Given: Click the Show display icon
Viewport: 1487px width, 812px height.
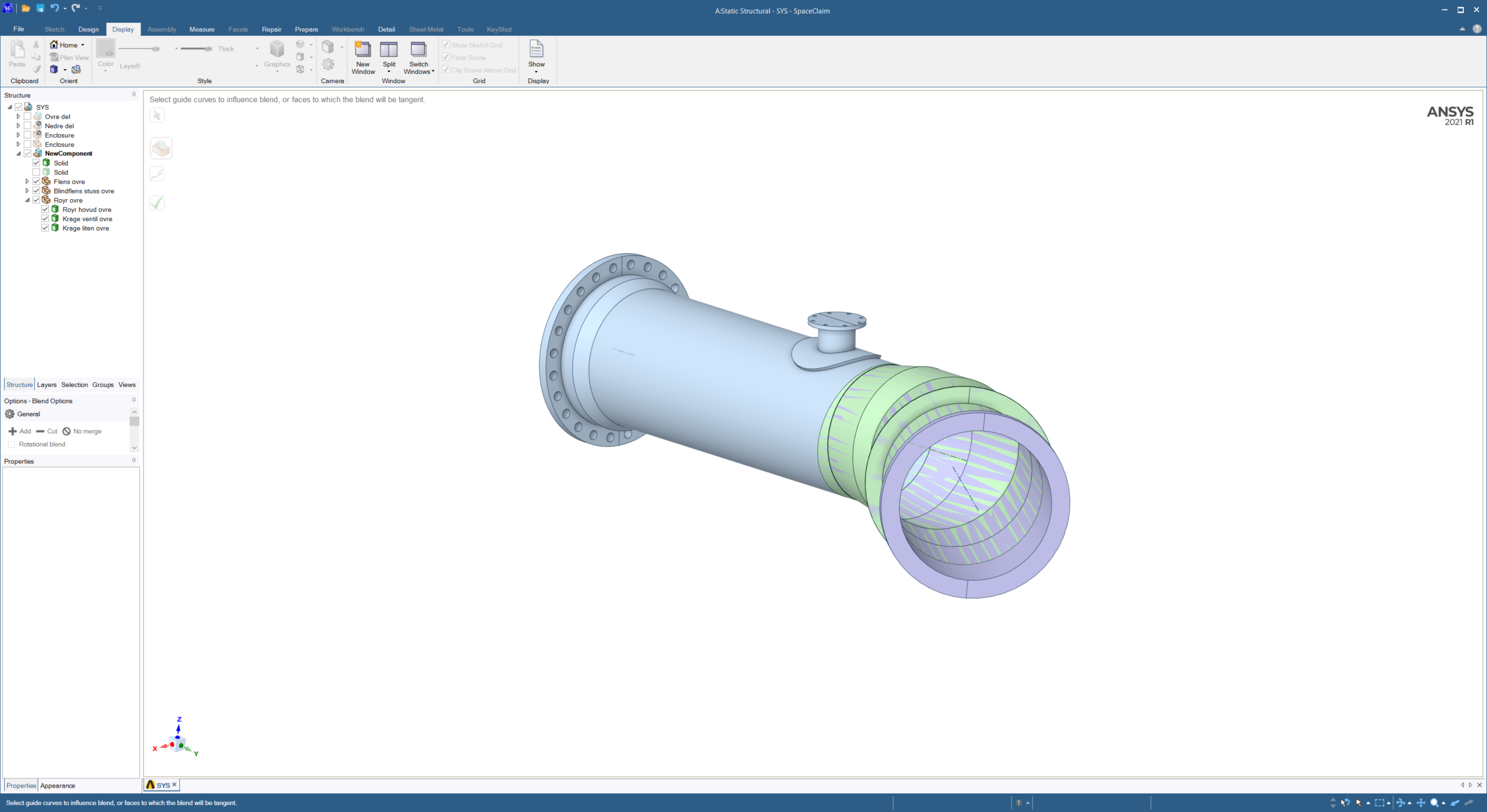Looking at the screenshot, I should [536, 51].
